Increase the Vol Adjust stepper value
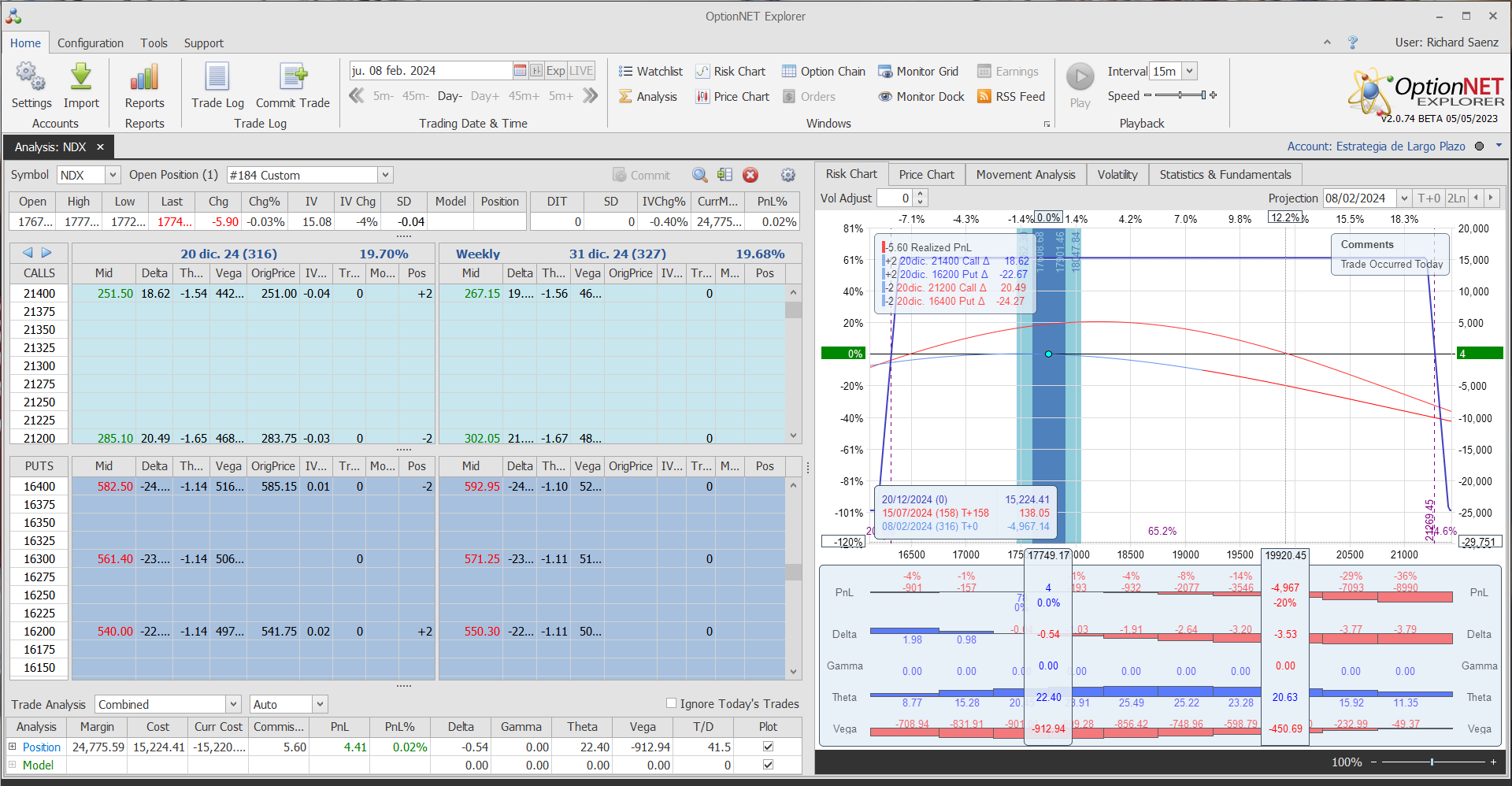 click(921, 194)
